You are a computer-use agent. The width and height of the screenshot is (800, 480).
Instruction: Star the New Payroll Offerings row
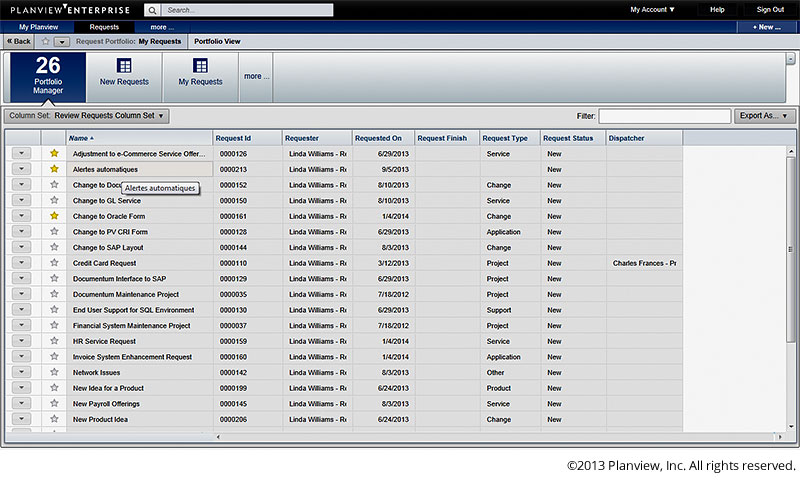pos(54,403)
